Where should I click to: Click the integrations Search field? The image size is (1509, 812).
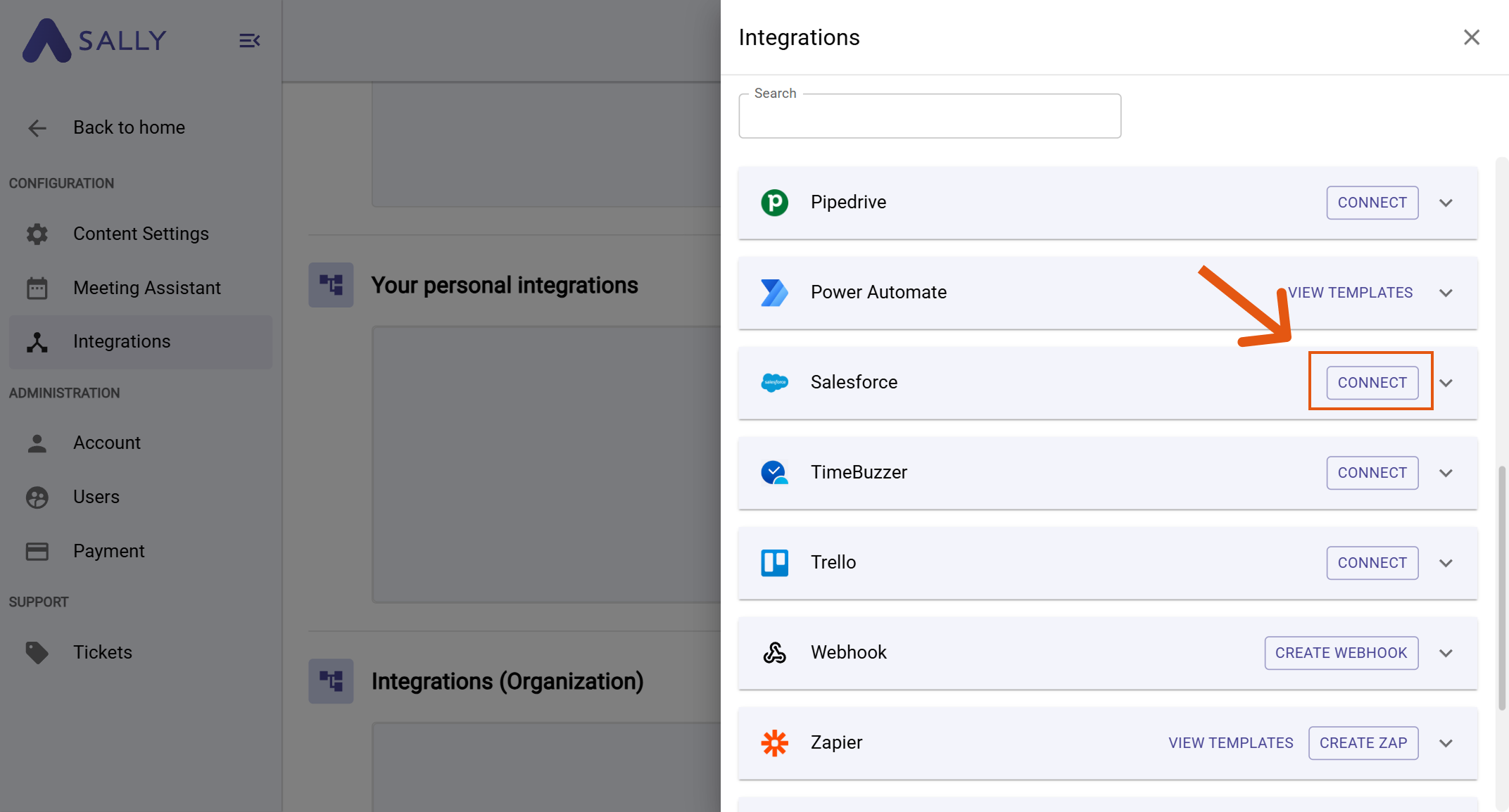pos(930,116)
